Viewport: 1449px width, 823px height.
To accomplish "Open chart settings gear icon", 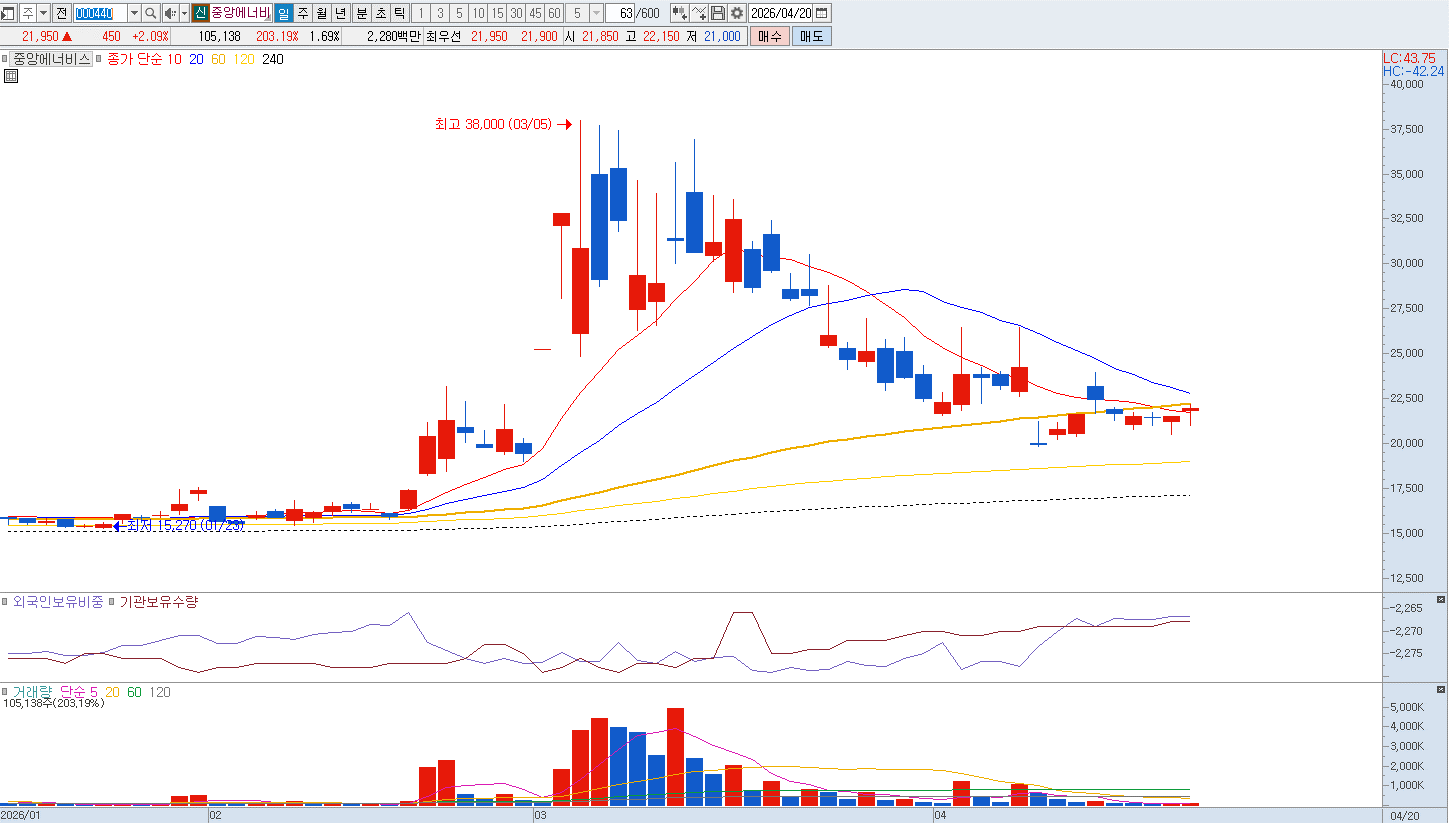I will (737, 13).
